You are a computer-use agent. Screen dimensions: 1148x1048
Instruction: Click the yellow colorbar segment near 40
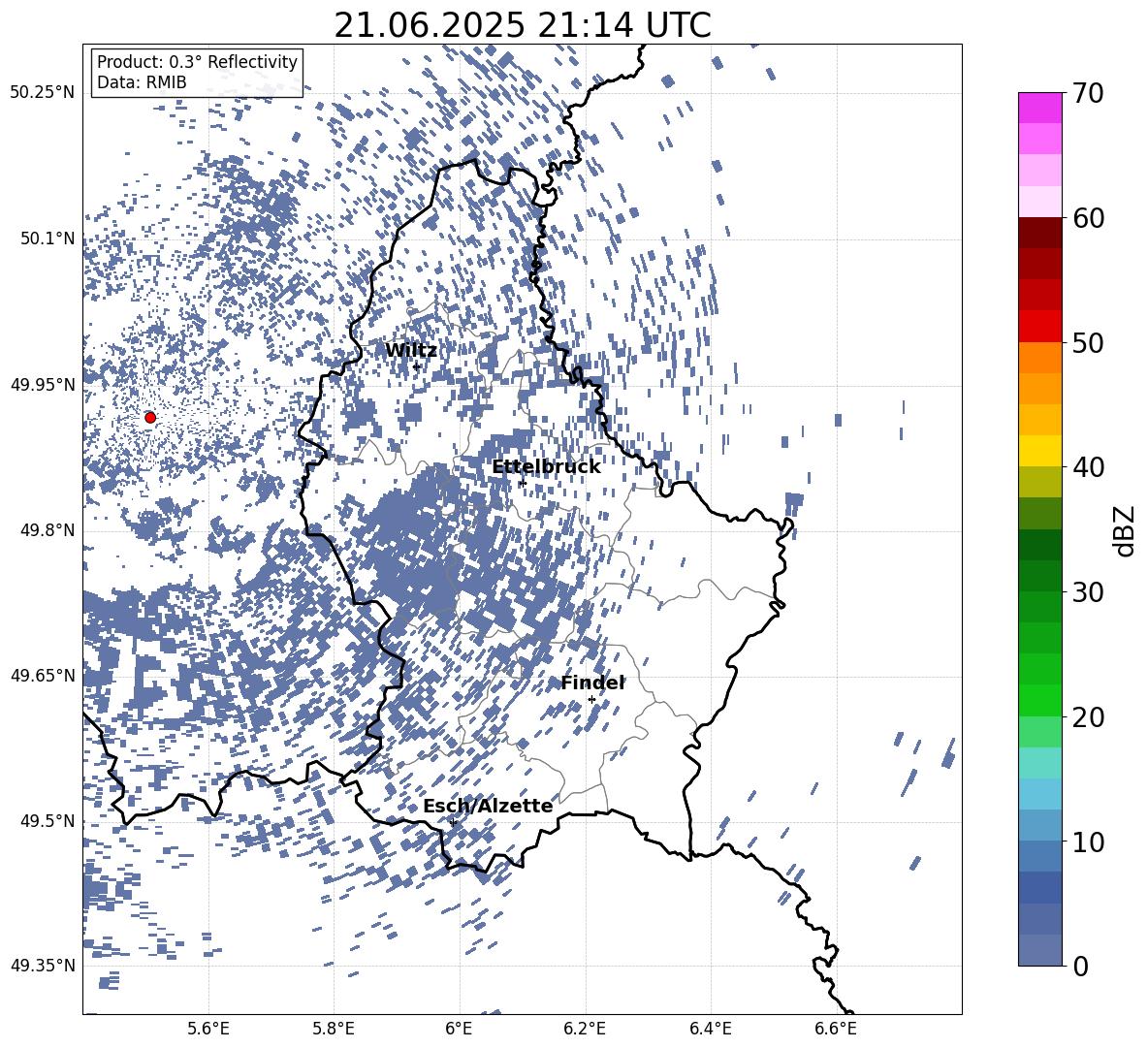click(1039, 451)
